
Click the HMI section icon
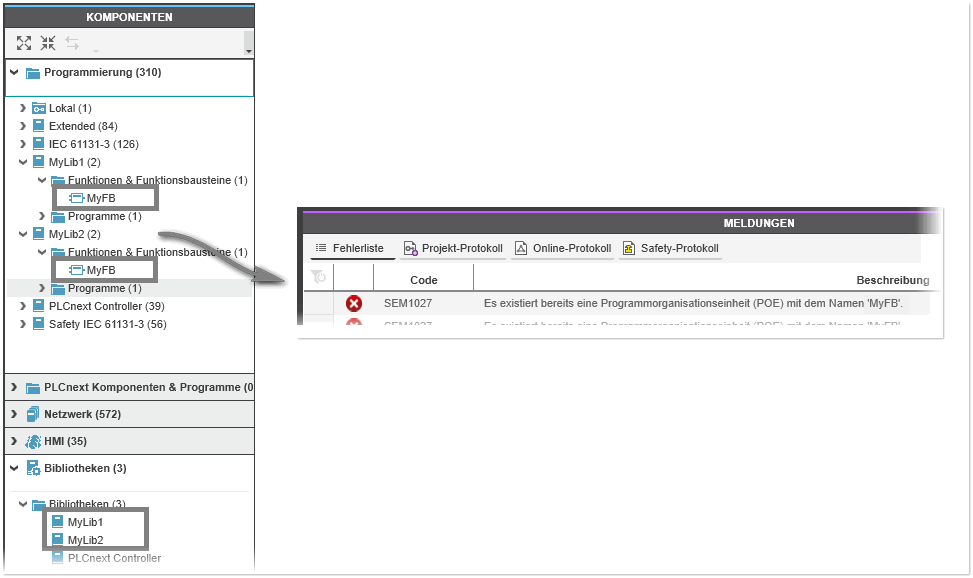click(x=33, y=441)
